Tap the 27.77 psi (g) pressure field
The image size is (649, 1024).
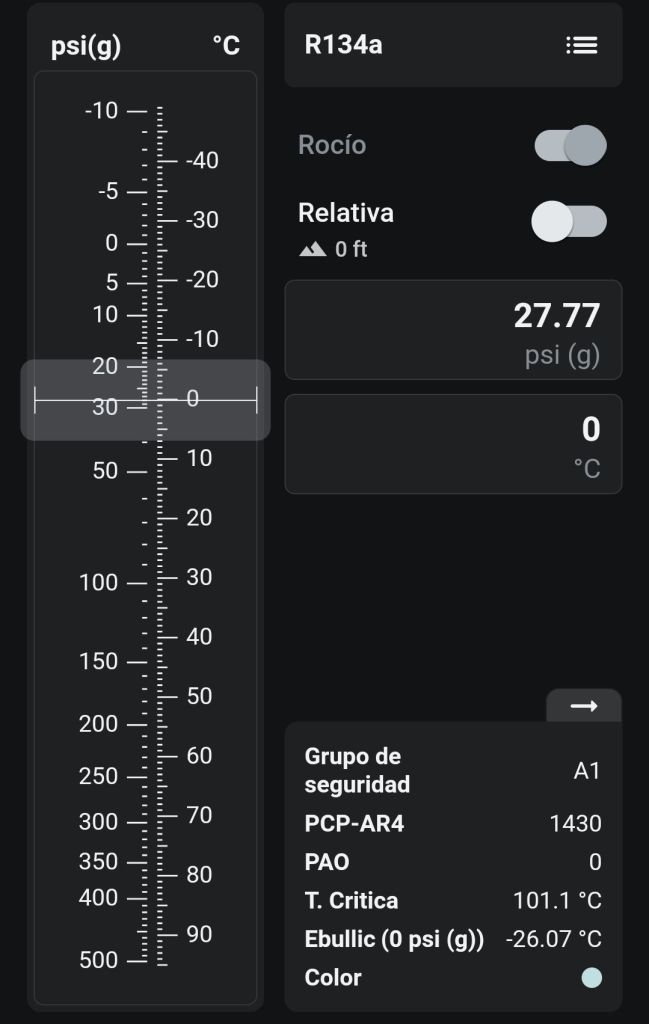(x=453, y=330)
